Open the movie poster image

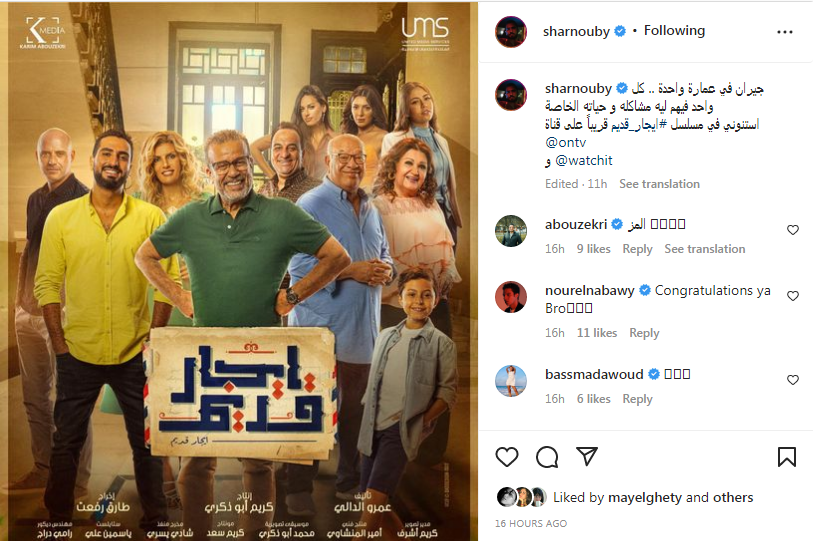click(x=239, y=271)
